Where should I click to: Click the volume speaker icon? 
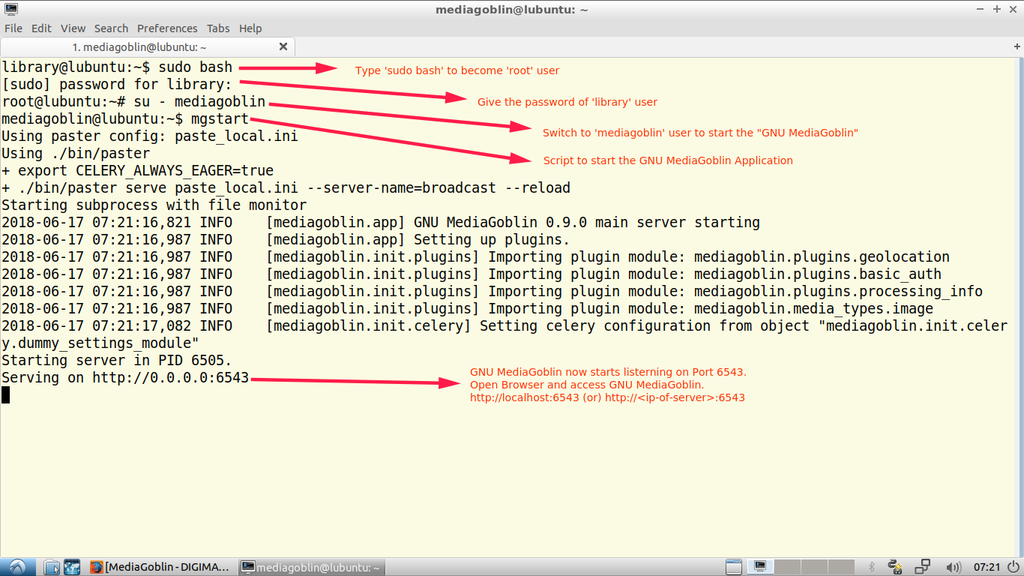point(948,567)
